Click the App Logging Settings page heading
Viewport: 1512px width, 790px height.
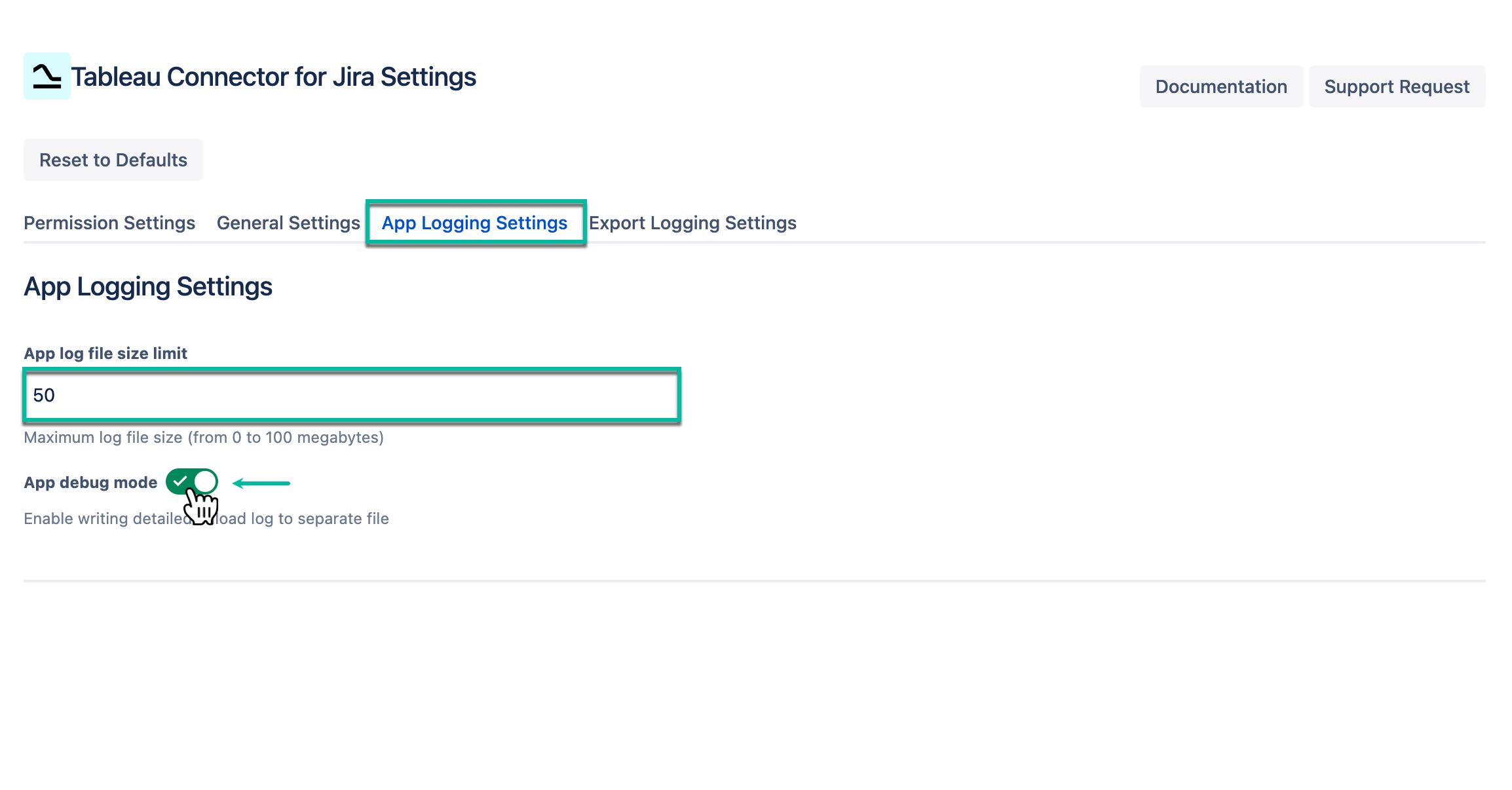click(x=147, y=286)
